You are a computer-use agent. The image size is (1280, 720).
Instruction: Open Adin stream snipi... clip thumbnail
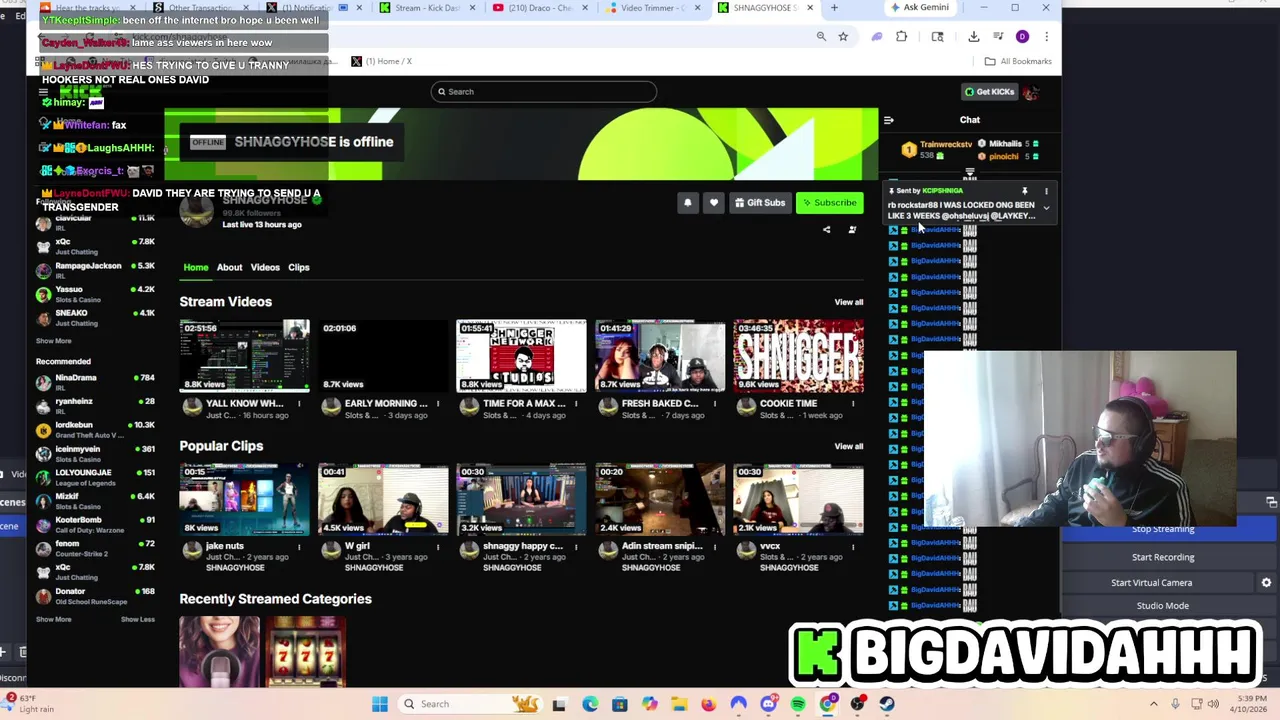tap(660, 499)
